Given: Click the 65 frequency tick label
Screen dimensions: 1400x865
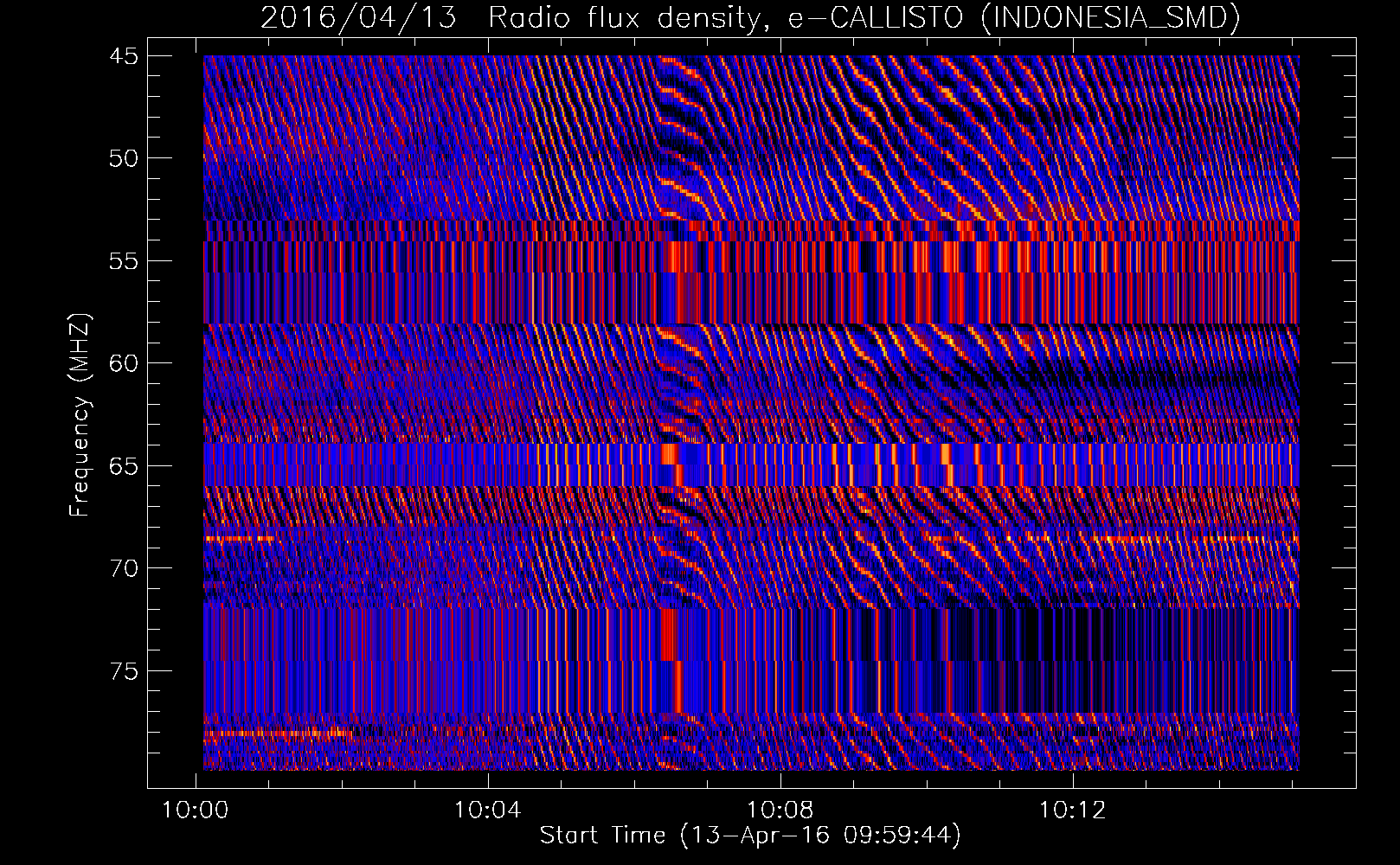Looking at the screenshot, I should [124, 466].
